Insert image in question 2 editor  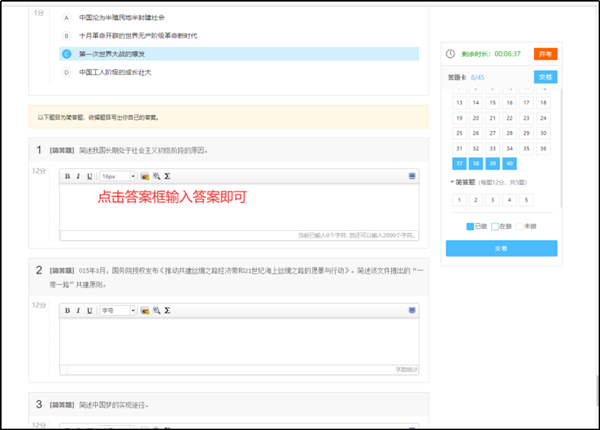click(x=145, y=310)
